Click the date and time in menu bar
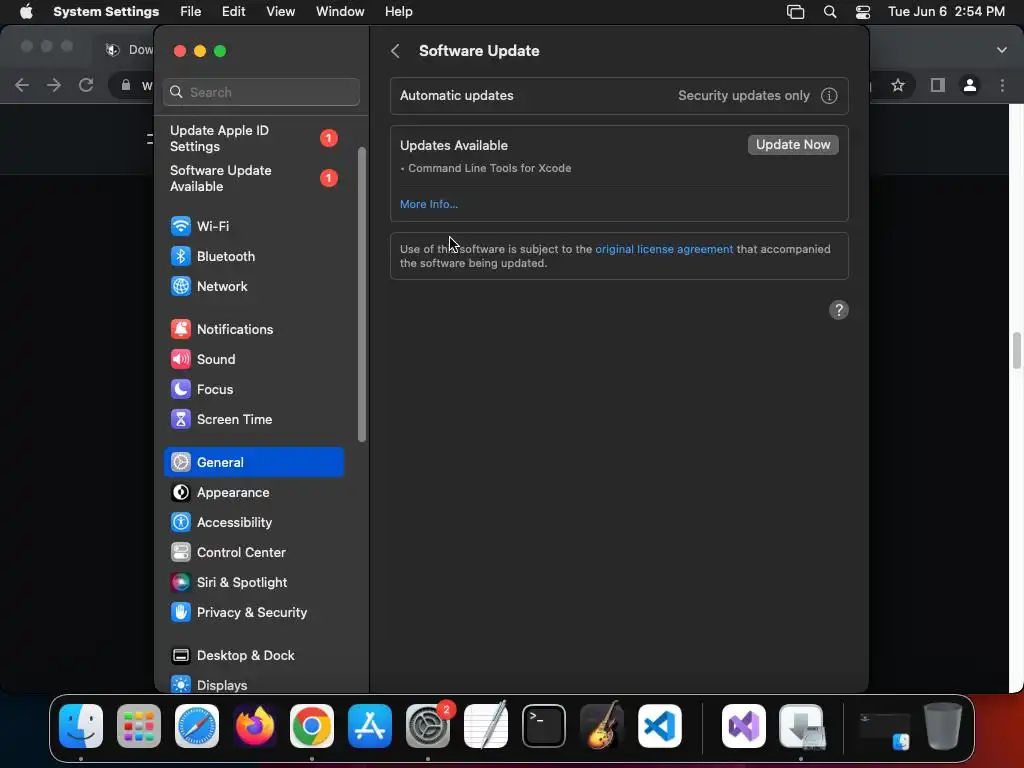The image size is (1024, 768). point(946,12)
